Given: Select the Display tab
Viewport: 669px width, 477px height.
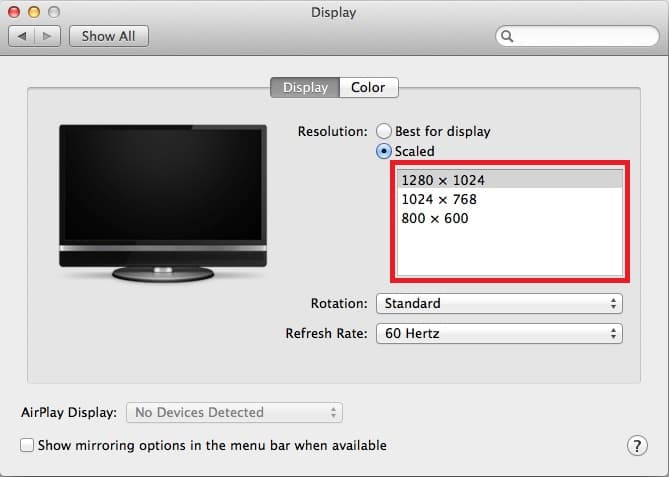Looking at the screenshot, I should [x=305, y=88].
